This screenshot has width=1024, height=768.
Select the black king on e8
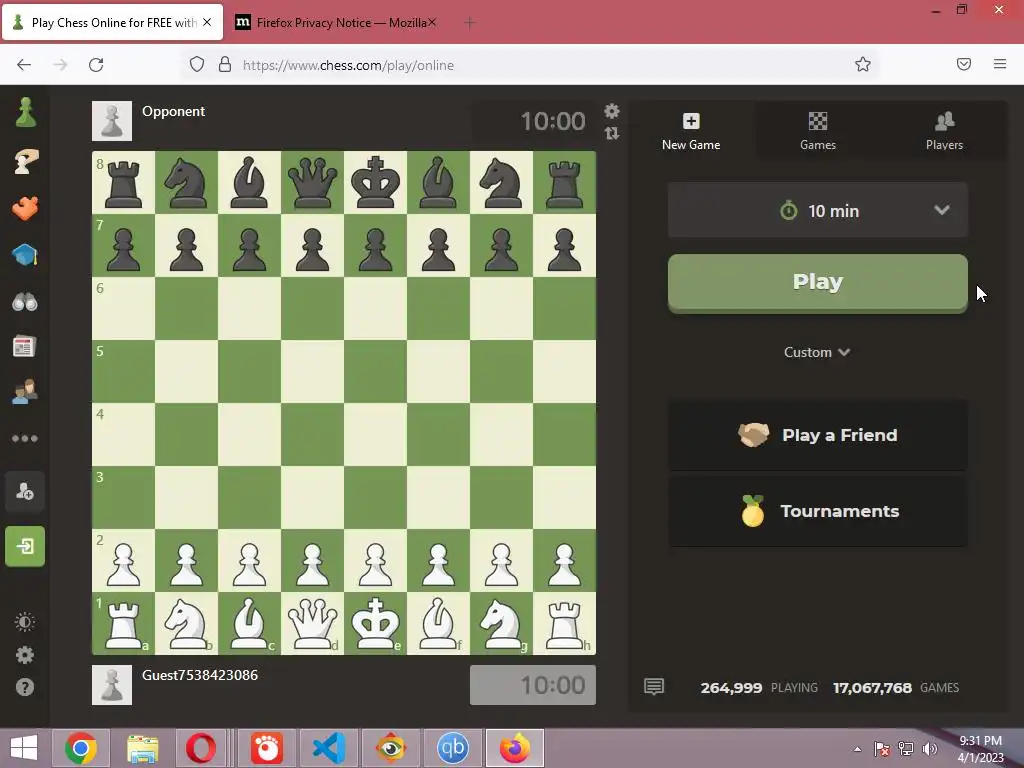[376, 183]
